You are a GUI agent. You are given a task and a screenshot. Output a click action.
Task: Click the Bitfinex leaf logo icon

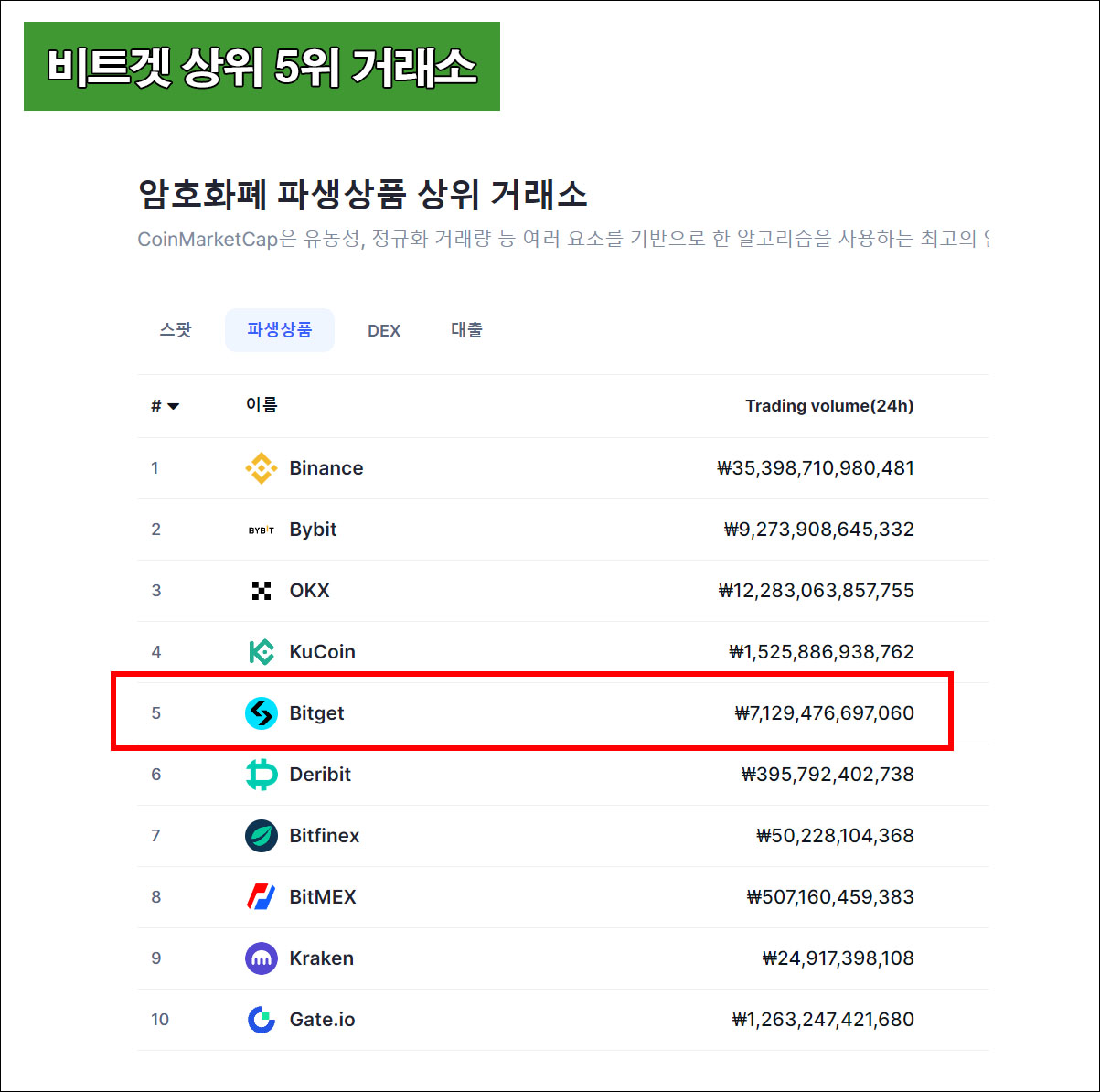point(262,836)
